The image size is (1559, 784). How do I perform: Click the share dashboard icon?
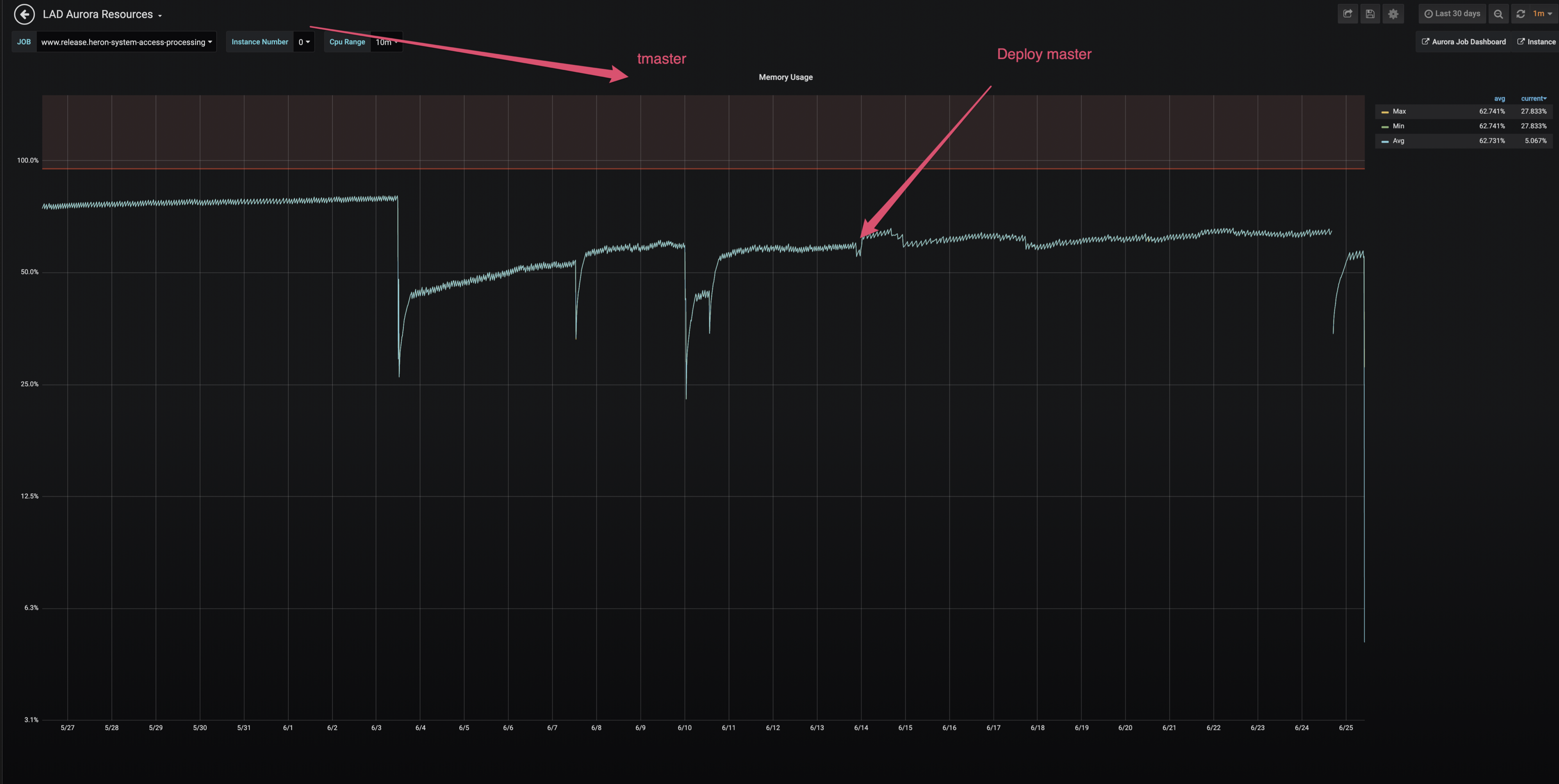pyautogui.click(x=1347, y=14)
